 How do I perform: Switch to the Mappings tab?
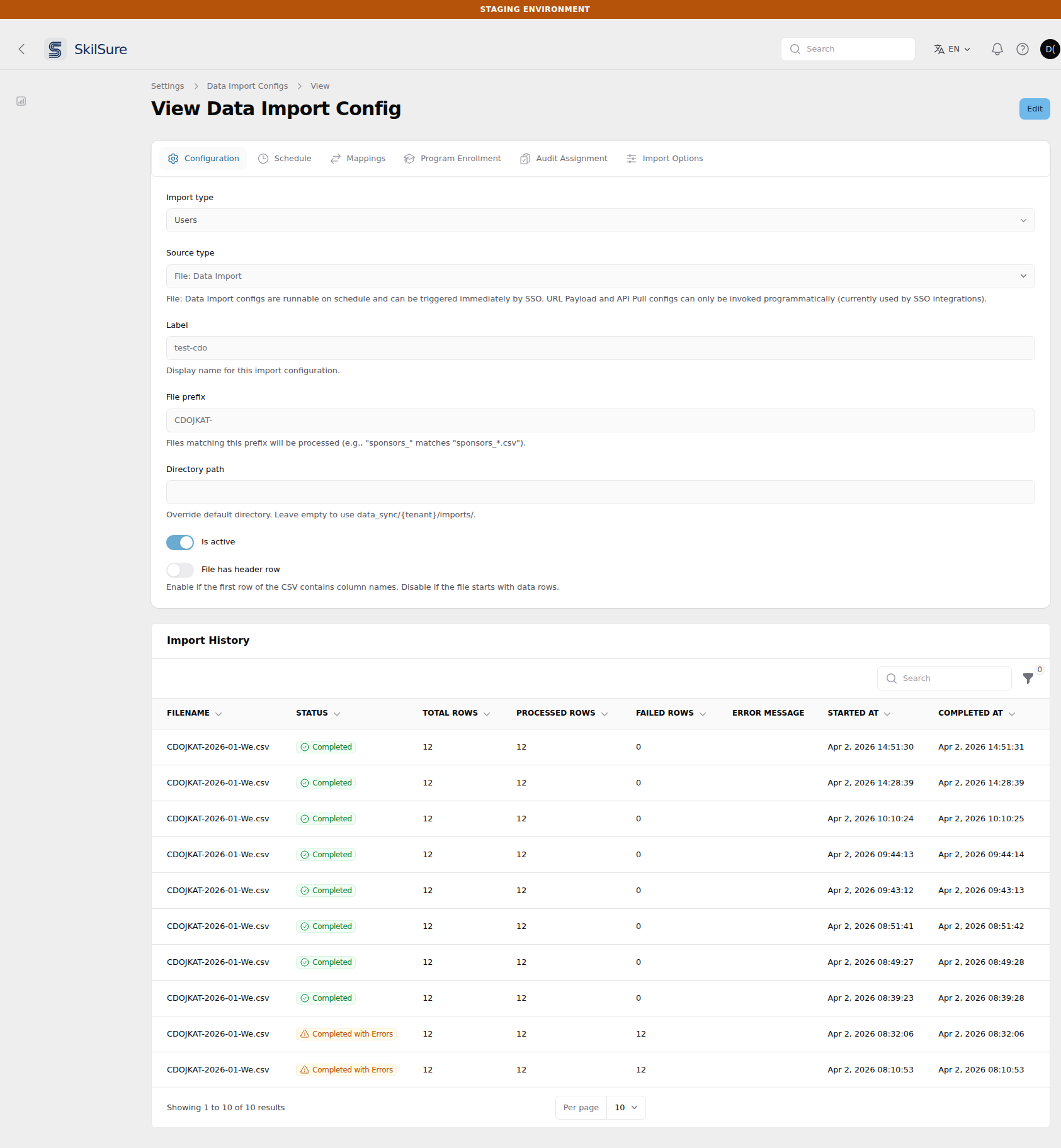(358, 159)
